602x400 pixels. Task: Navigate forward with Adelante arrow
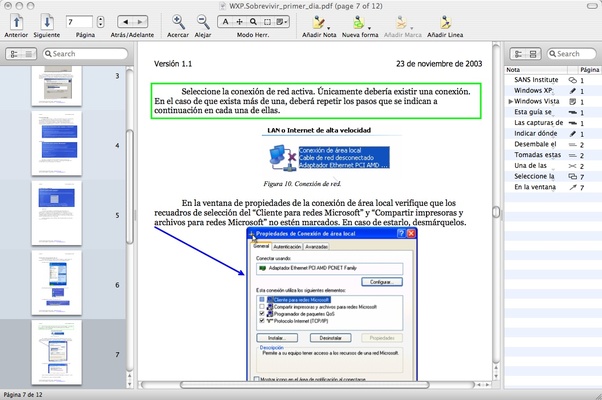point(140,22)
